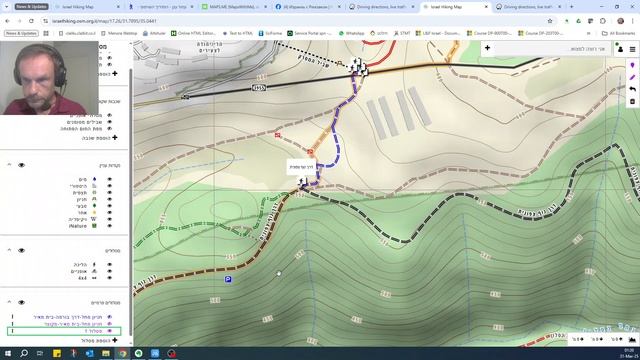Open the Task View taskbar button

click(x=40, y=353)
